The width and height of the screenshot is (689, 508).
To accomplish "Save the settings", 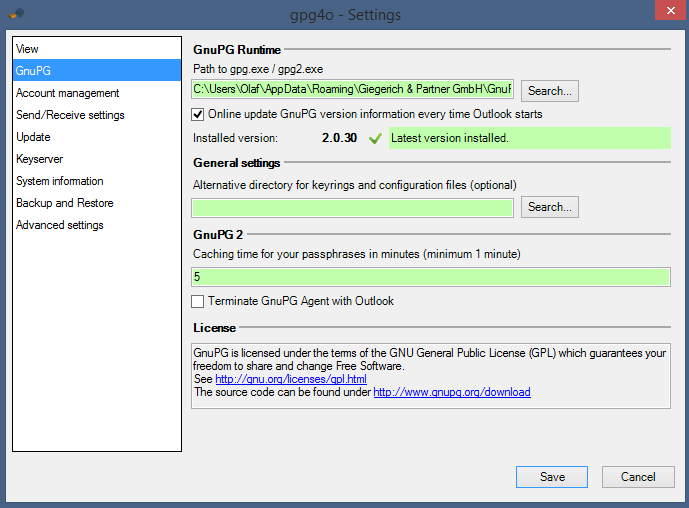I will (552, 477).
